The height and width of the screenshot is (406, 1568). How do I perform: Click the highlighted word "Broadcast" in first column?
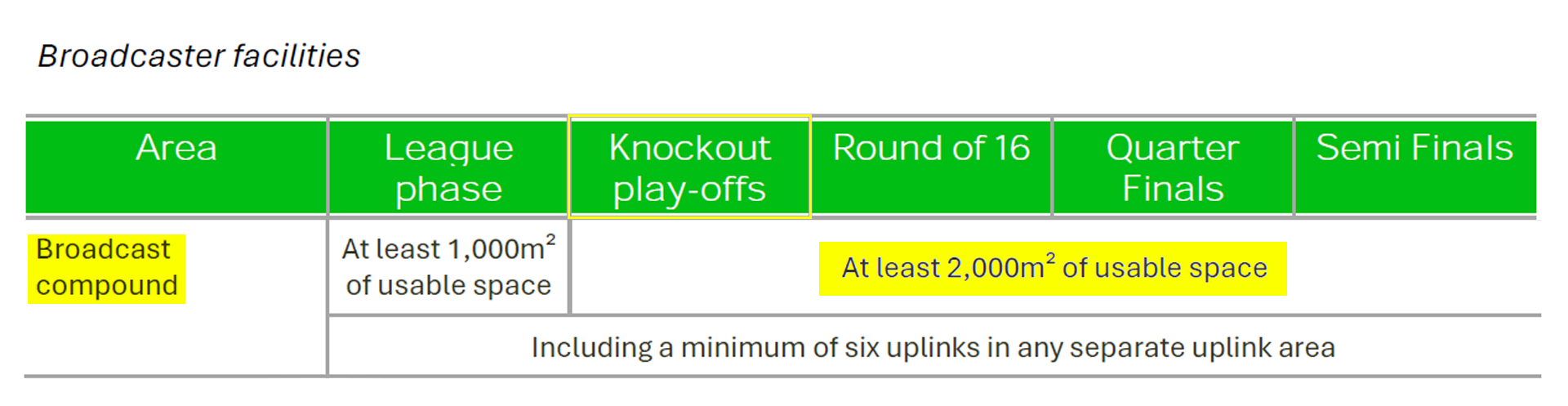(103, 249)
